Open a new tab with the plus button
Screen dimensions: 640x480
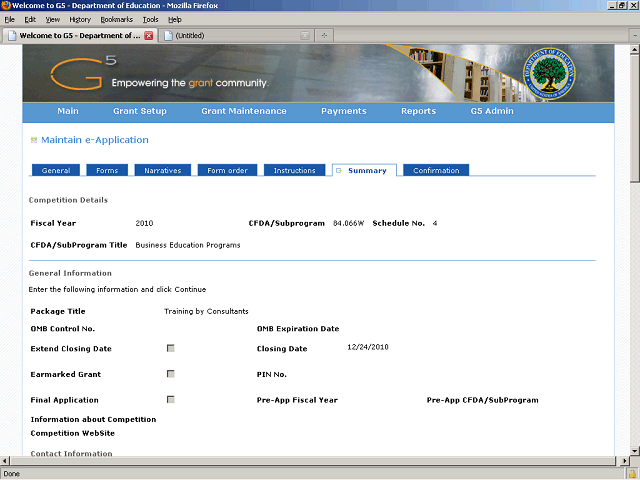coord(324,36)
